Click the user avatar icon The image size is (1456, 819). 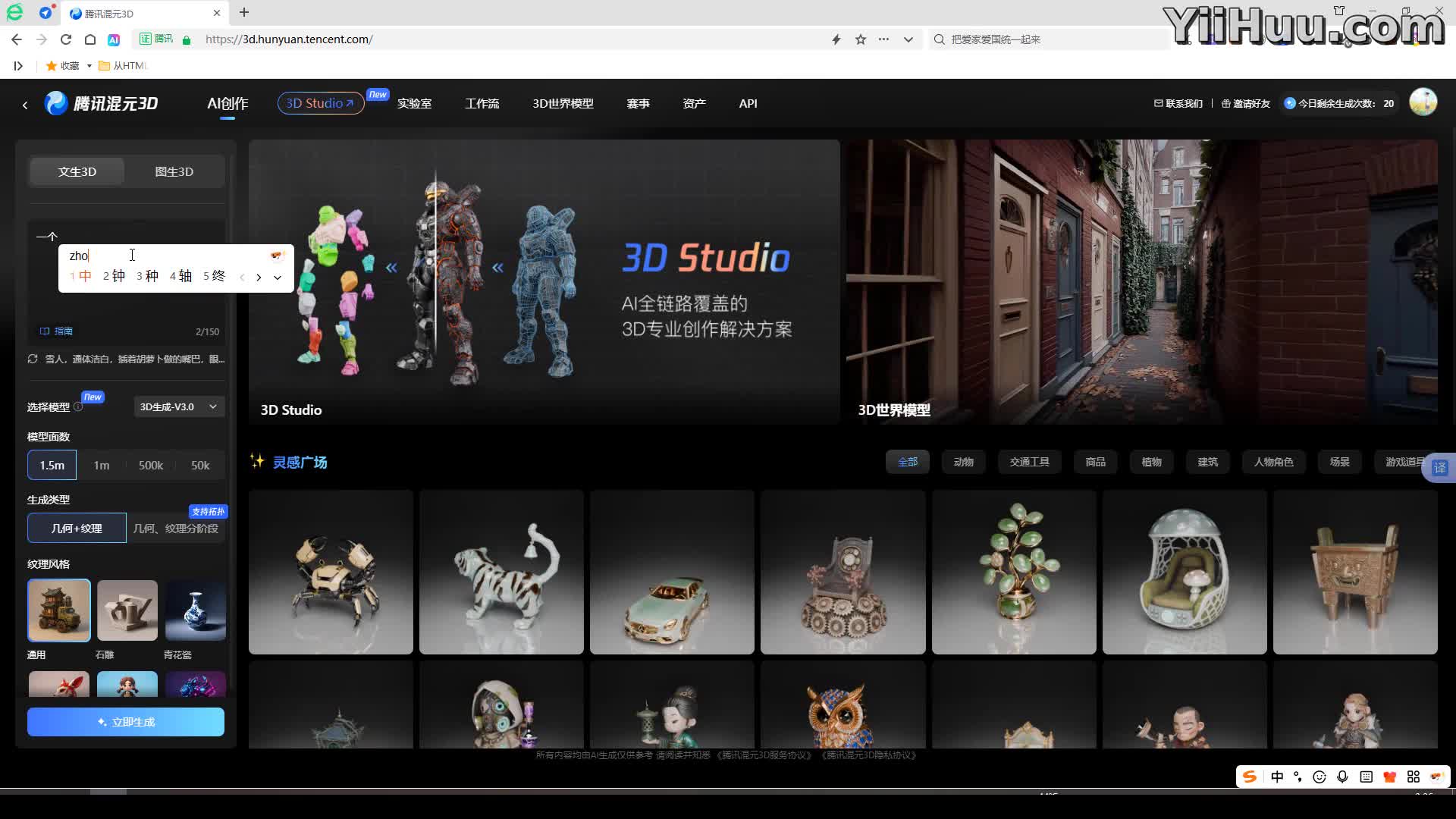pyautogui.click(x=1423, y=103)
